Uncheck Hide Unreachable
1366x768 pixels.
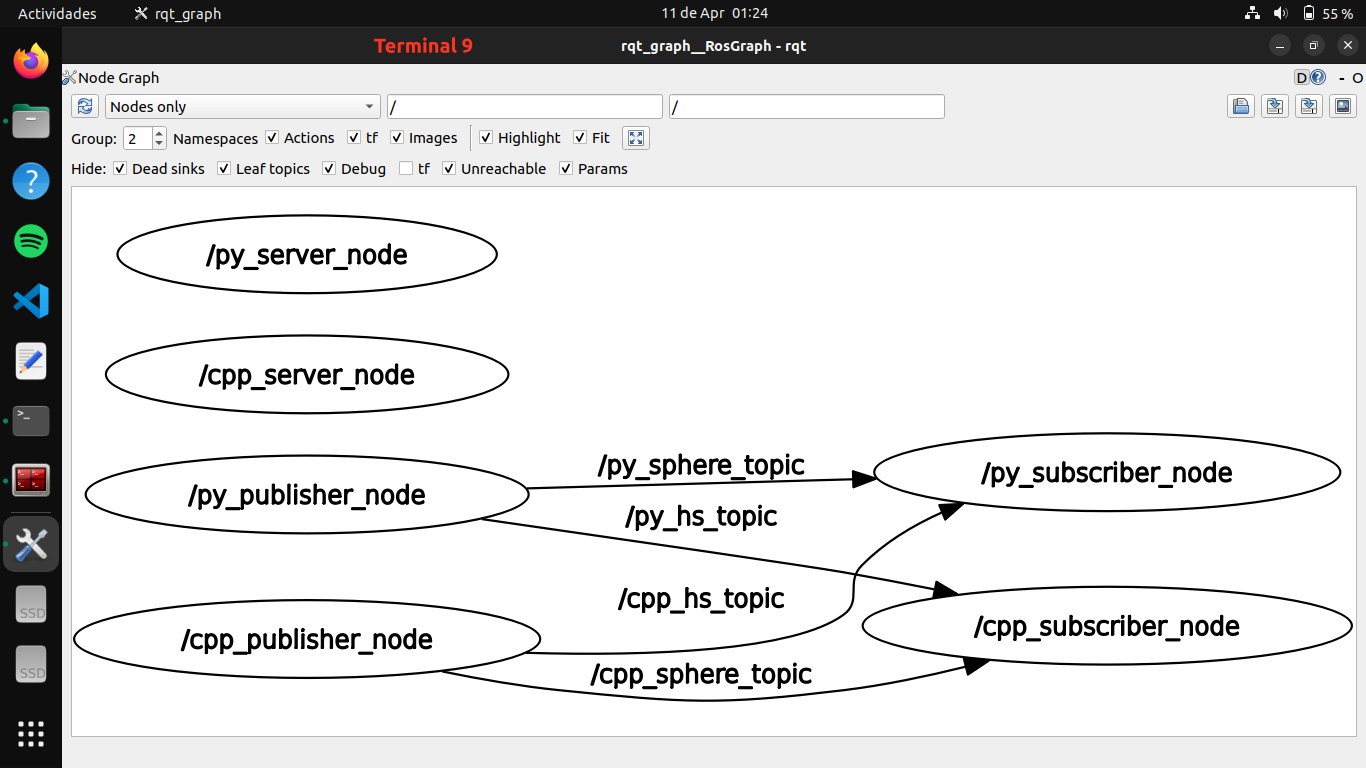(449, 169)
